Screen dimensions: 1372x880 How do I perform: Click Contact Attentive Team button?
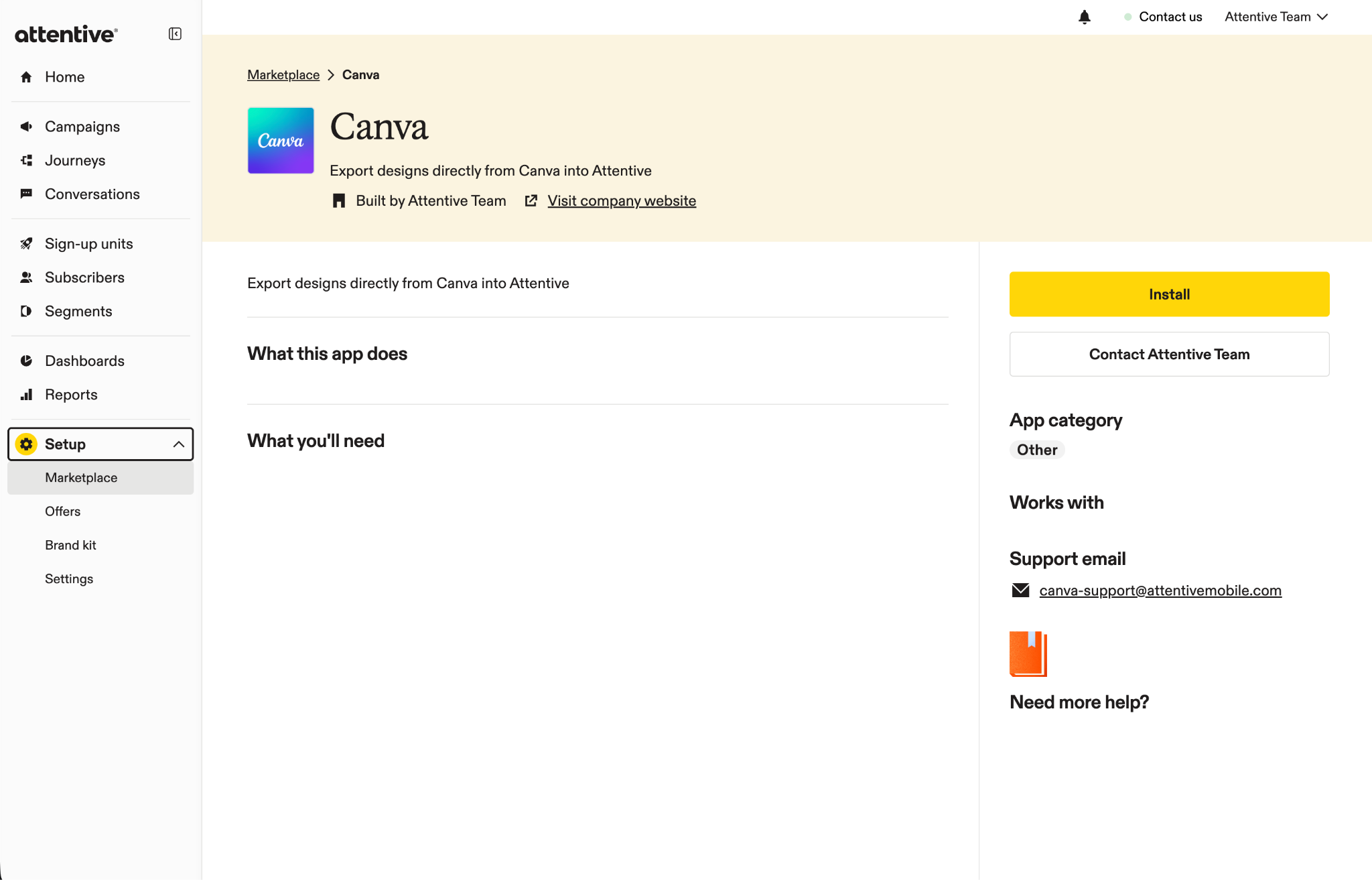(1169, 354)
